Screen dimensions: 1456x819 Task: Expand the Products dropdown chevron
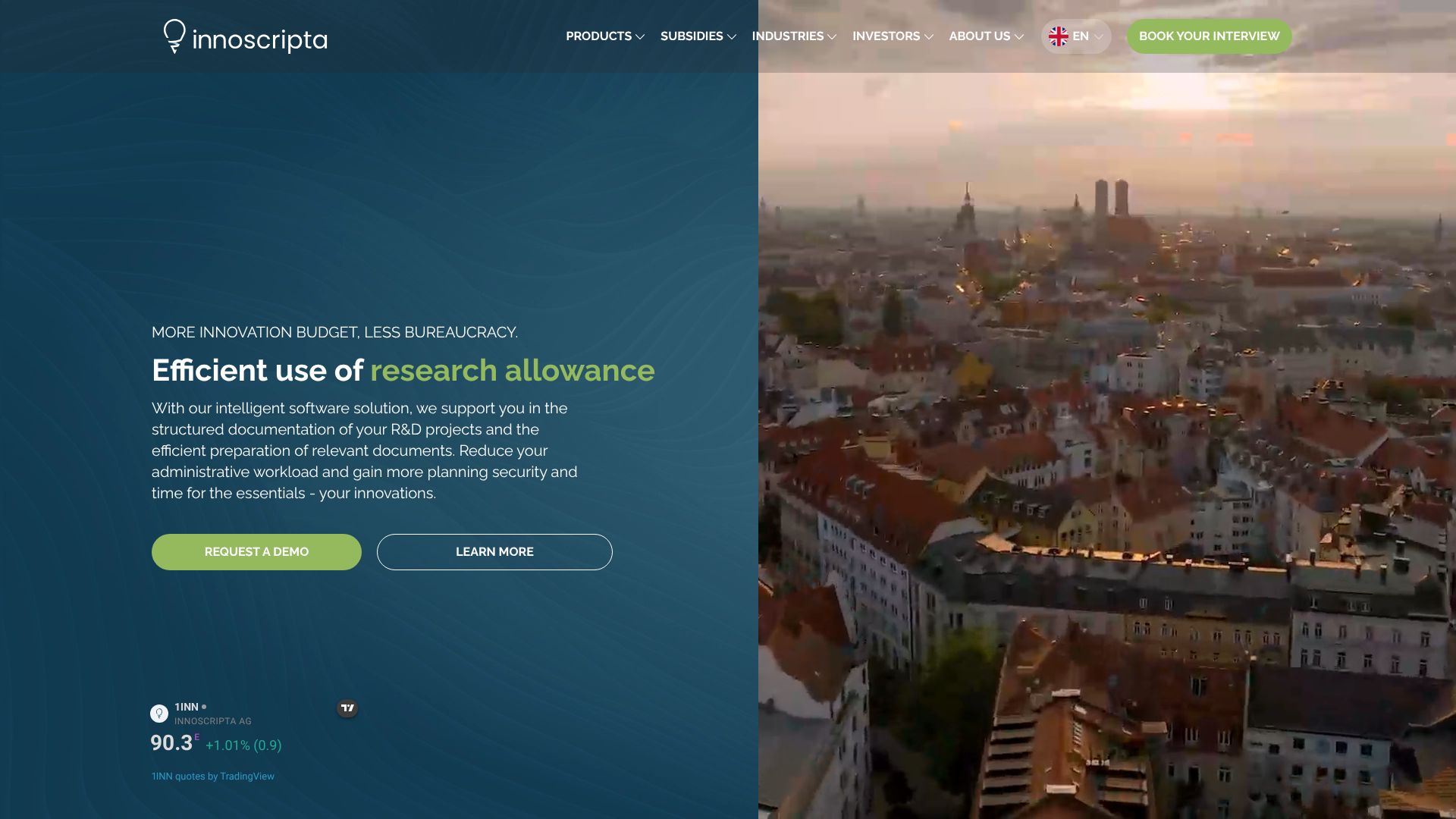coord(640,36)
